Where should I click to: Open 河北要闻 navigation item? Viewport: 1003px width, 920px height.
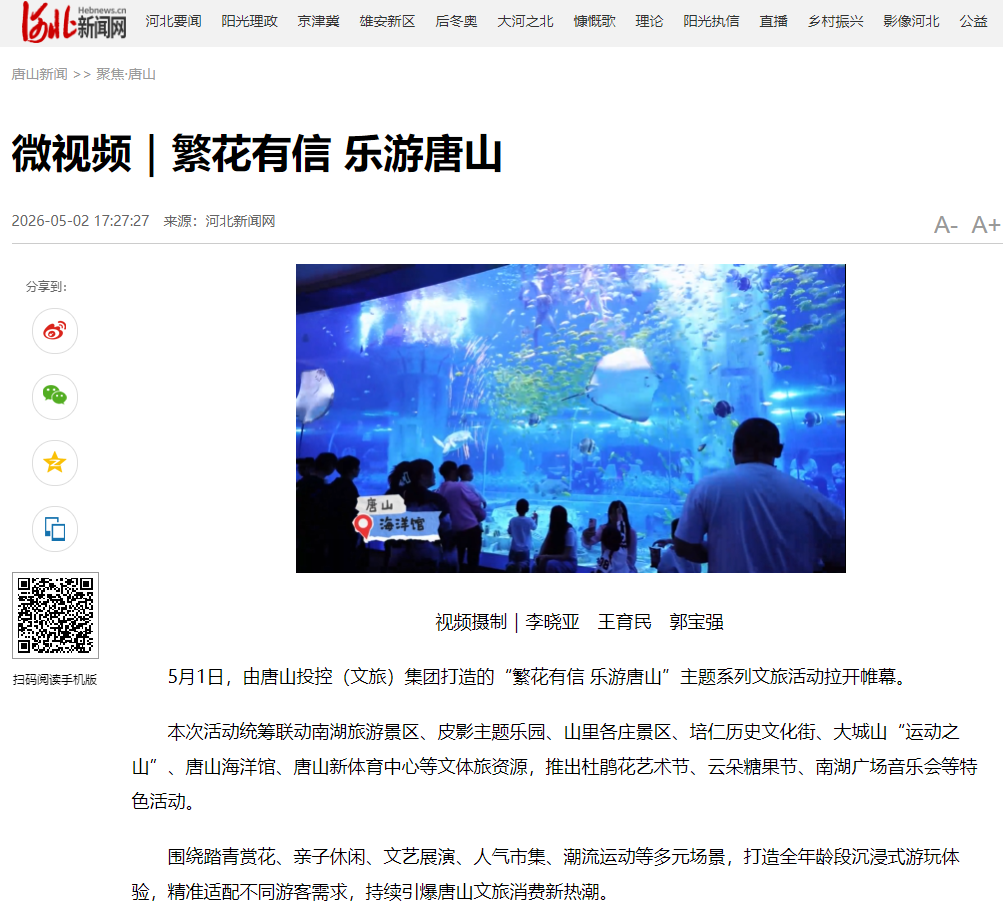tap(173, 22)
